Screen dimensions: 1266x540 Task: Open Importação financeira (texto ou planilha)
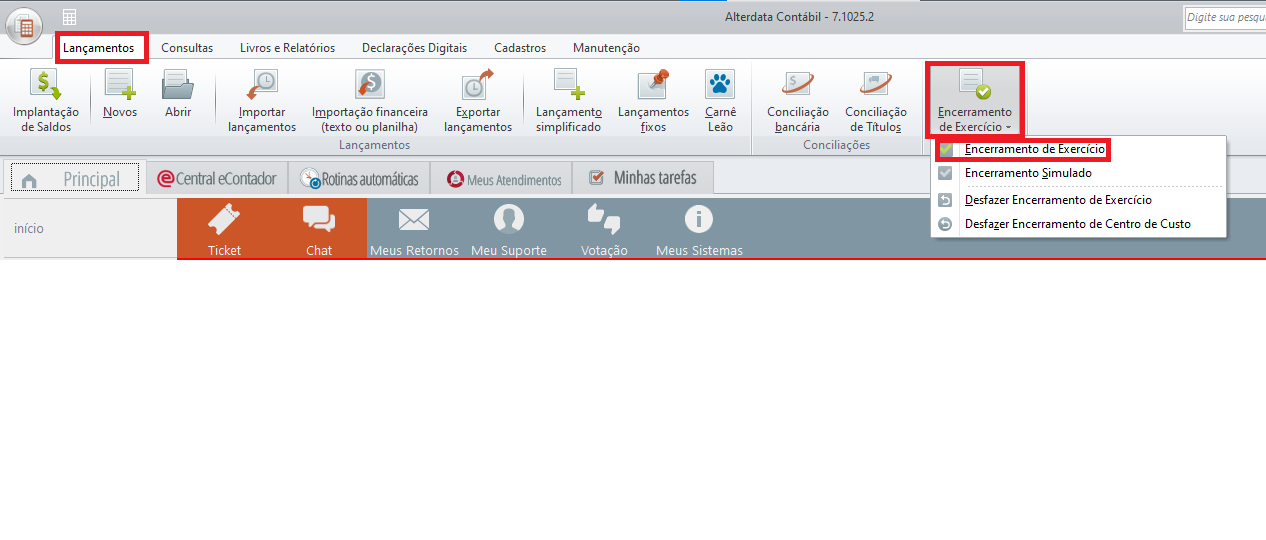pyautogui.click(x=370, y=102)
